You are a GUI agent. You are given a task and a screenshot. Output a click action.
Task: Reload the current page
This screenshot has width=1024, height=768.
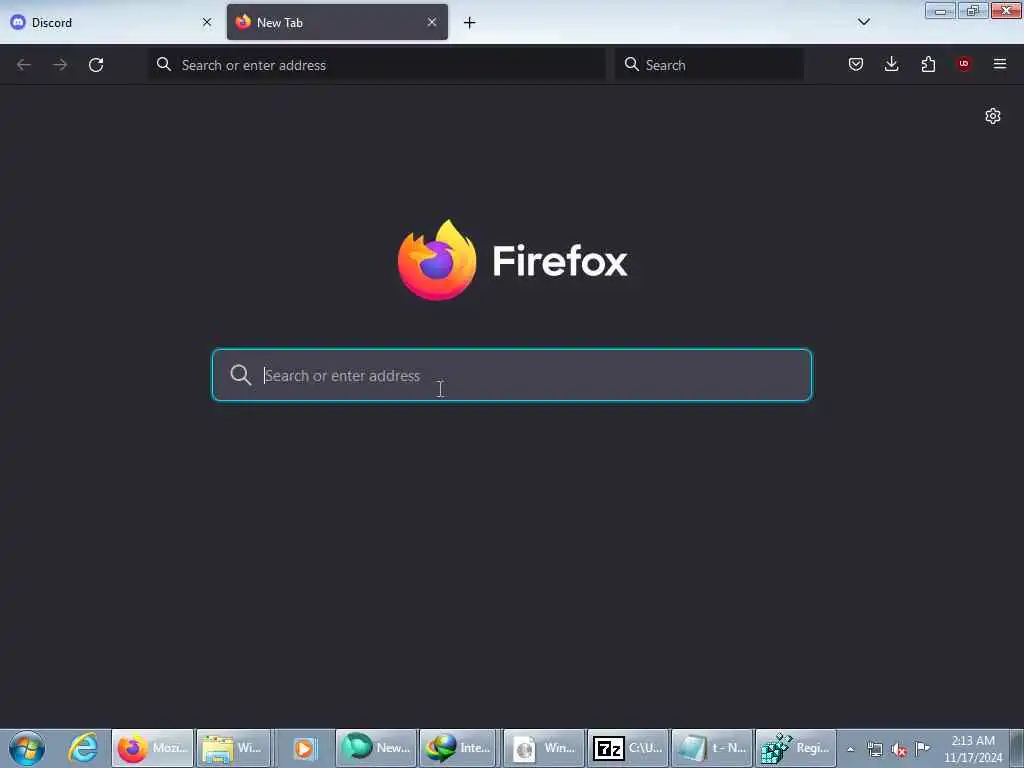point(96,65)
